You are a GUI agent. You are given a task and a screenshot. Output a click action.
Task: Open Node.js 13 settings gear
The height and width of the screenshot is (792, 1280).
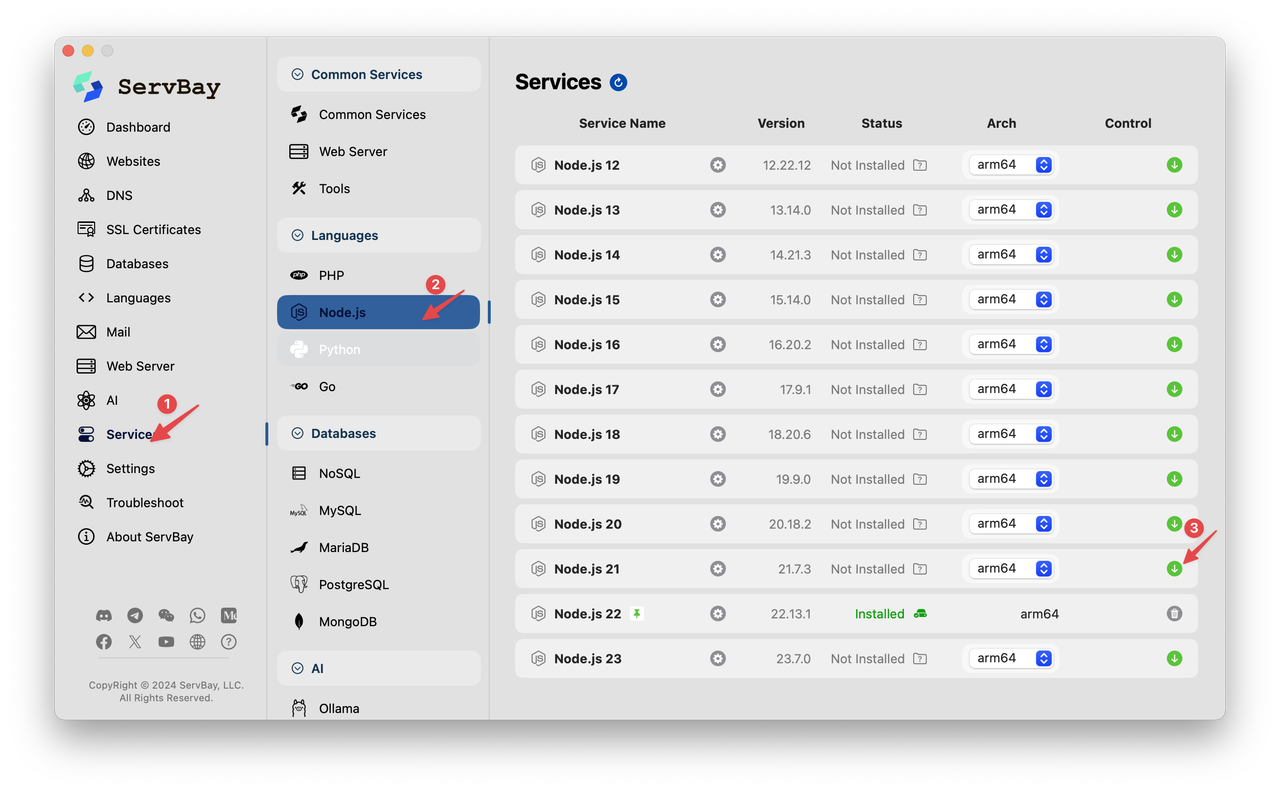click(717, 210)
